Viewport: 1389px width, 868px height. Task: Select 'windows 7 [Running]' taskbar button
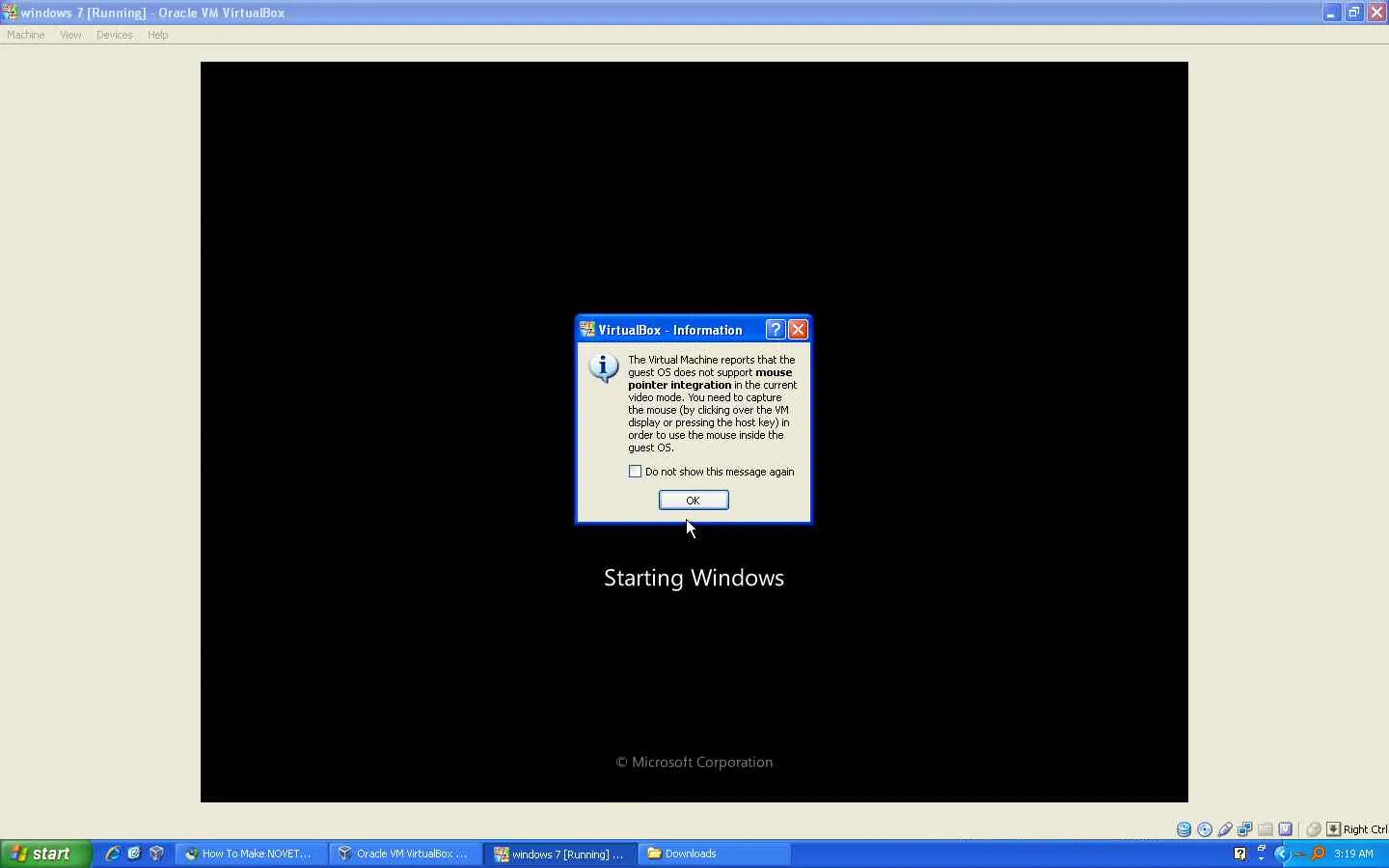560,854
